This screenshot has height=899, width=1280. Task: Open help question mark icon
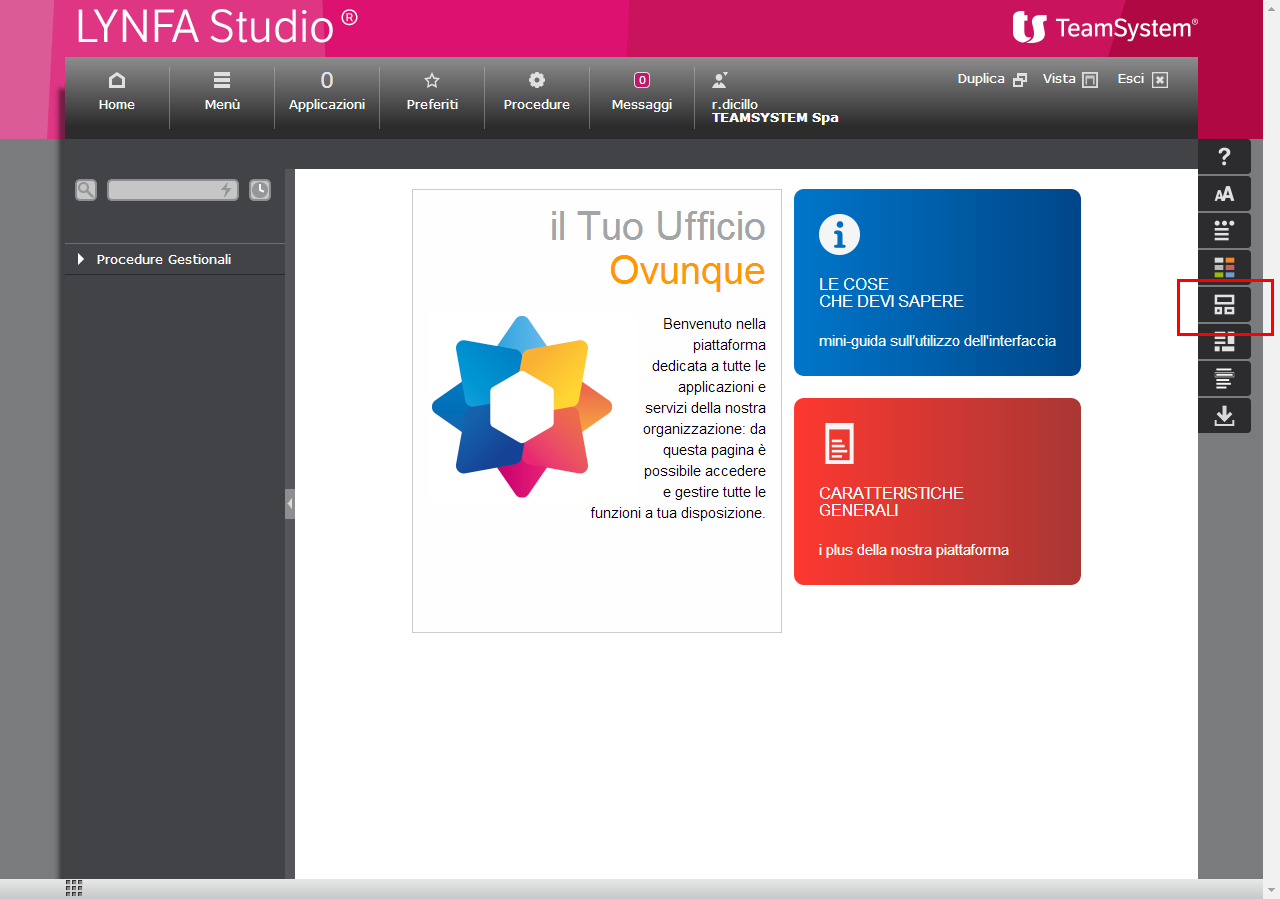[x=1224, y=157]
